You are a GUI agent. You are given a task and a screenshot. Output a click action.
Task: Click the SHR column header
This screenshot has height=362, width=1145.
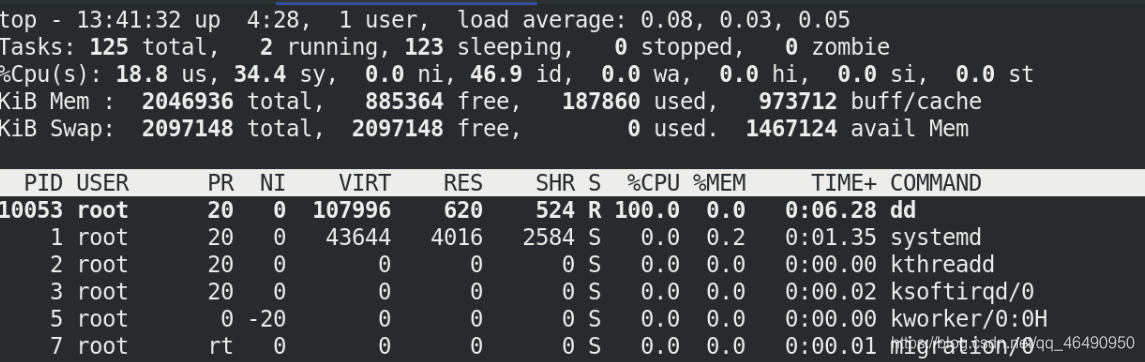point(555,182)
